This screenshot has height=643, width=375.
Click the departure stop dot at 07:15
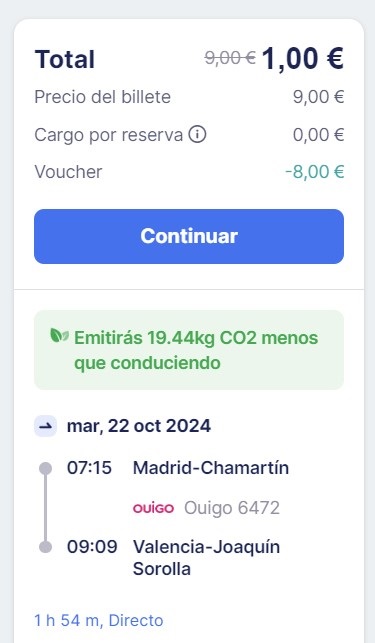45,468
